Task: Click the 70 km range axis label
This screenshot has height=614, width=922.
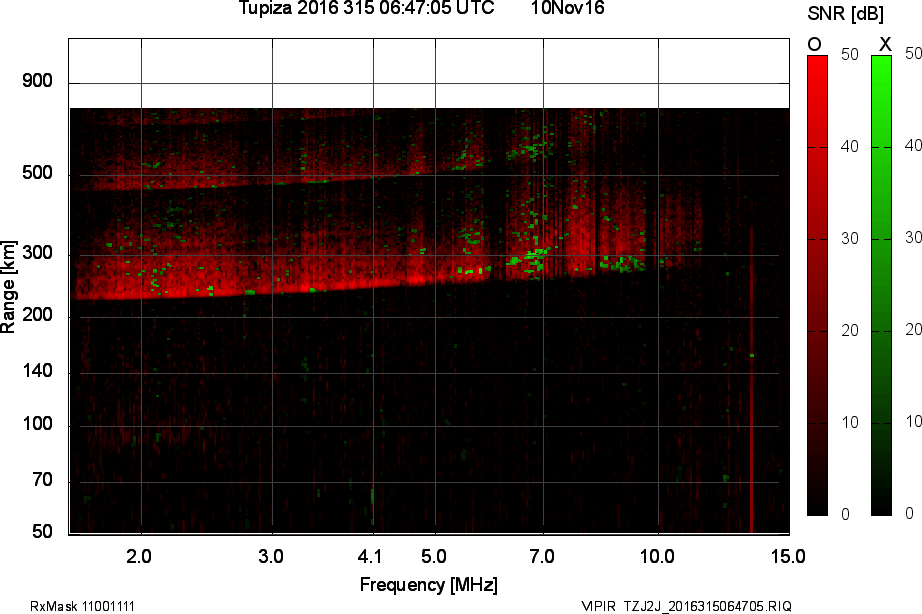Action: tap(42, 480)
